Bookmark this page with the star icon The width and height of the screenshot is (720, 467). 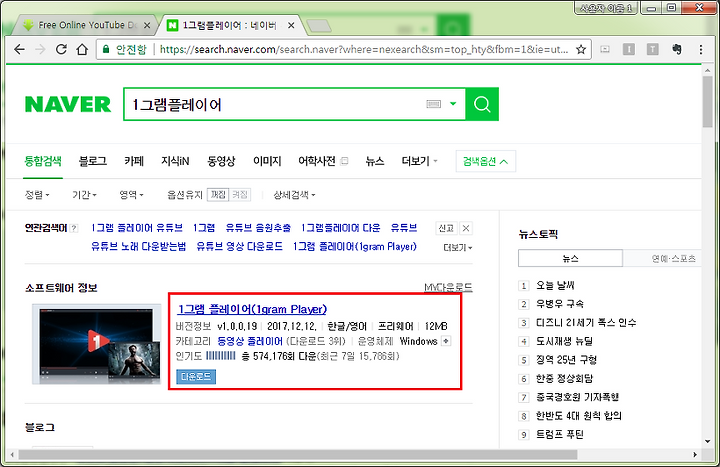click(x=581, y=49)
